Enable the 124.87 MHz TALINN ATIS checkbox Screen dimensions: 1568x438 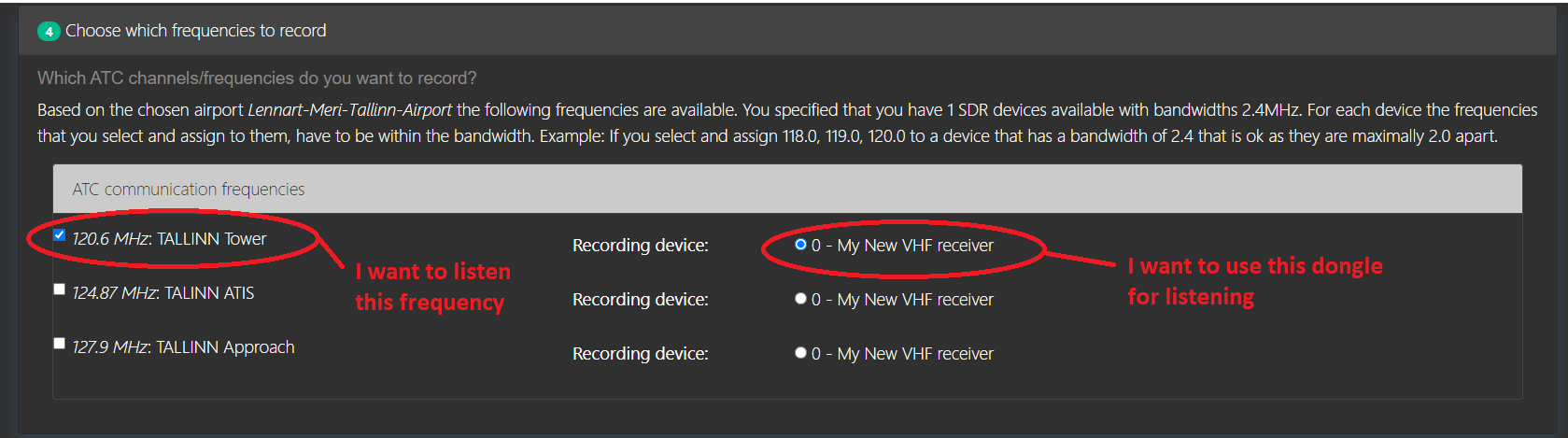pos(60,290)
